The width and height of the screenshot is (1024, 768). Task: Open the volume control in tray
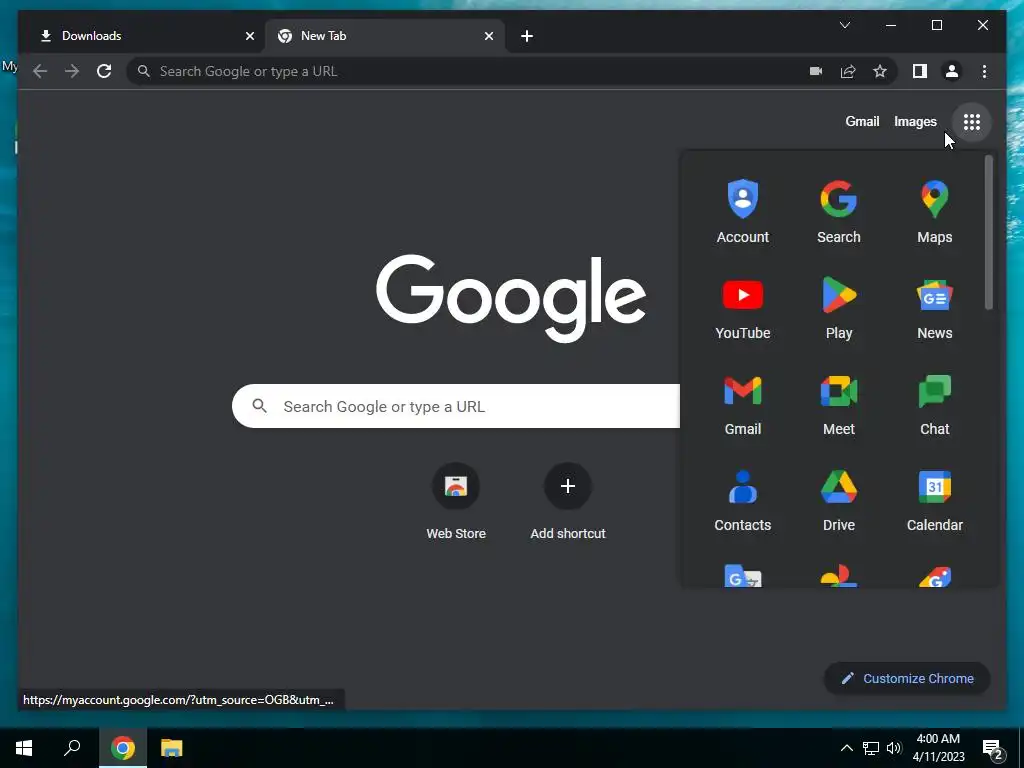tap(894, 748)
